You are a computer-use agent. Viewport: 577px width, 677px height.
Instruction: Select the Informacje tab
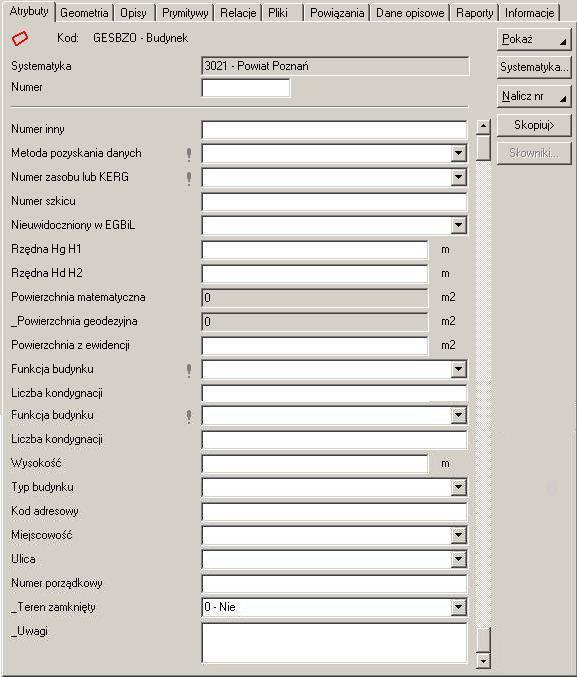click(x=529, y=13)
